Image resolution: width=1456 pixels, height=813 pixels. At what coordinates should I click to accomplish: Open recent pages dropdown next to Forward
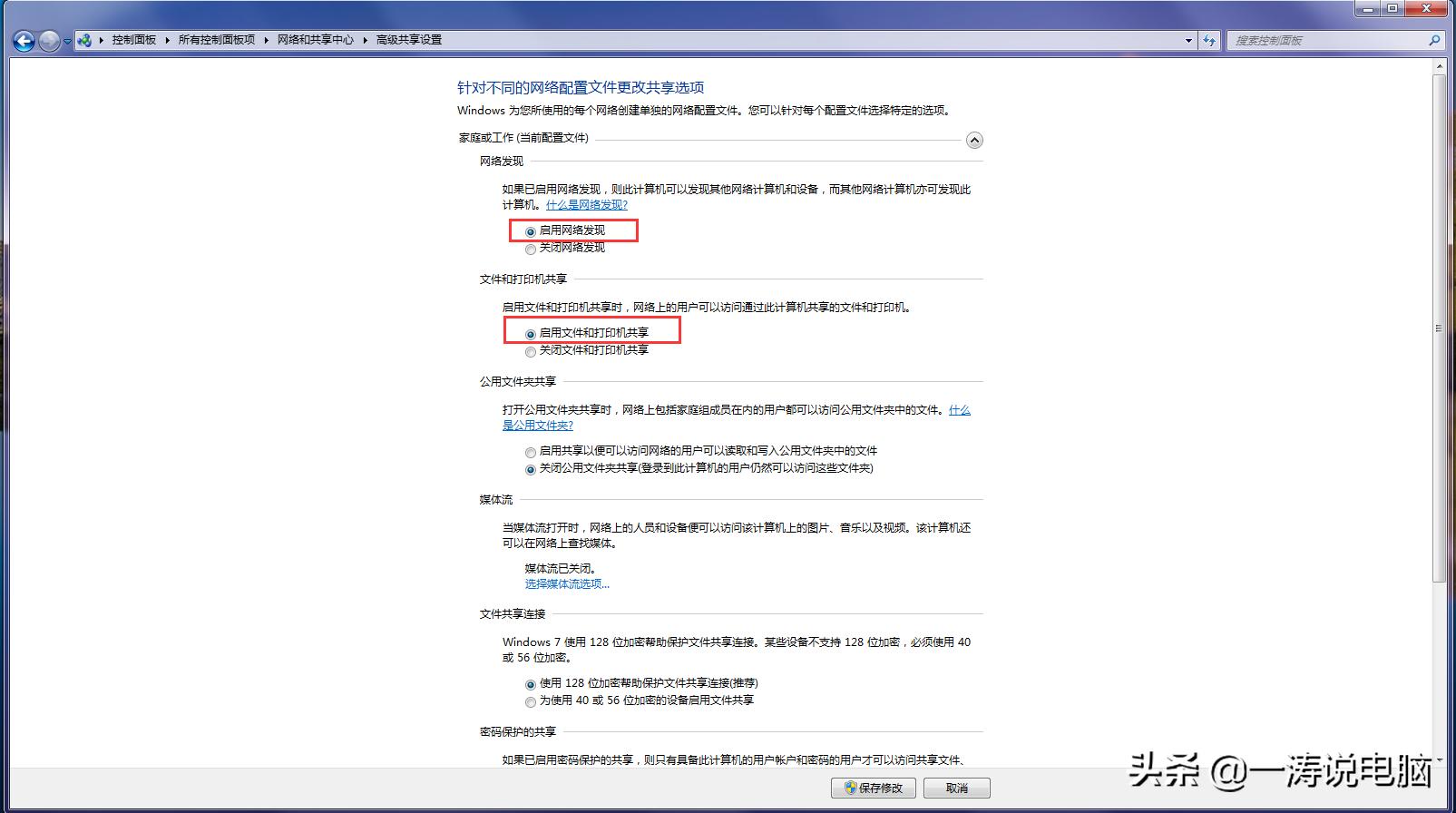[67, 41]
